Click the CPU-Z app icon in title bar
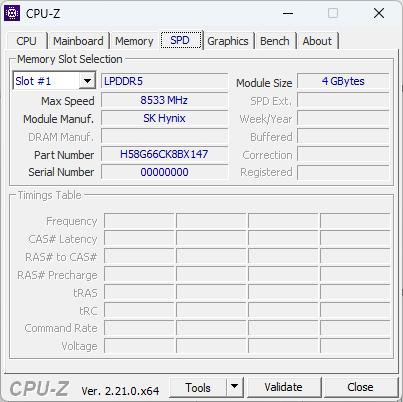The width and height of the screenshot is (403, 402). [x=12, y=13]
